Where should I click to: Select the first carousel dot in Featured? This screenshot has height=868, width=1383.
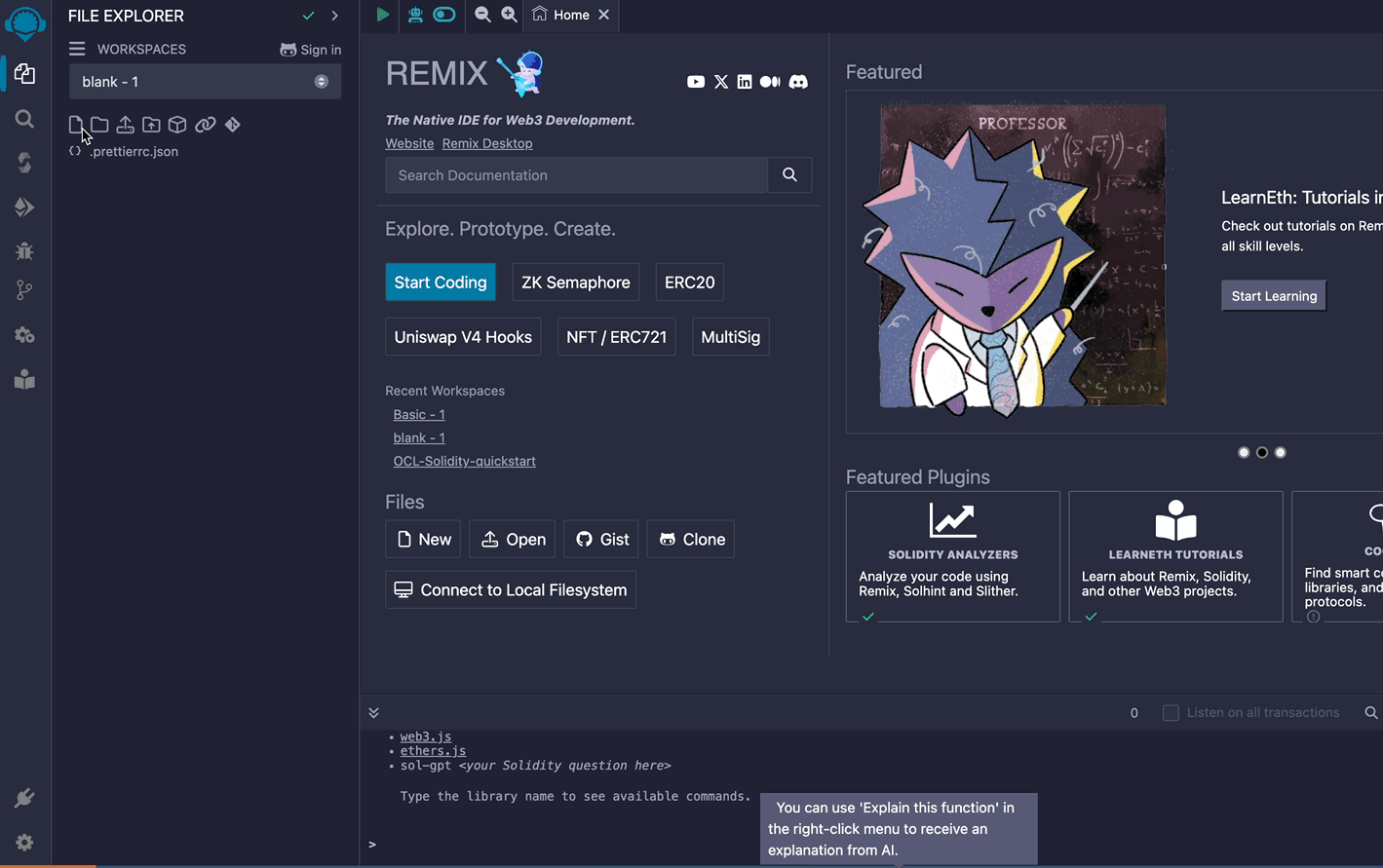pos(1244,452)
